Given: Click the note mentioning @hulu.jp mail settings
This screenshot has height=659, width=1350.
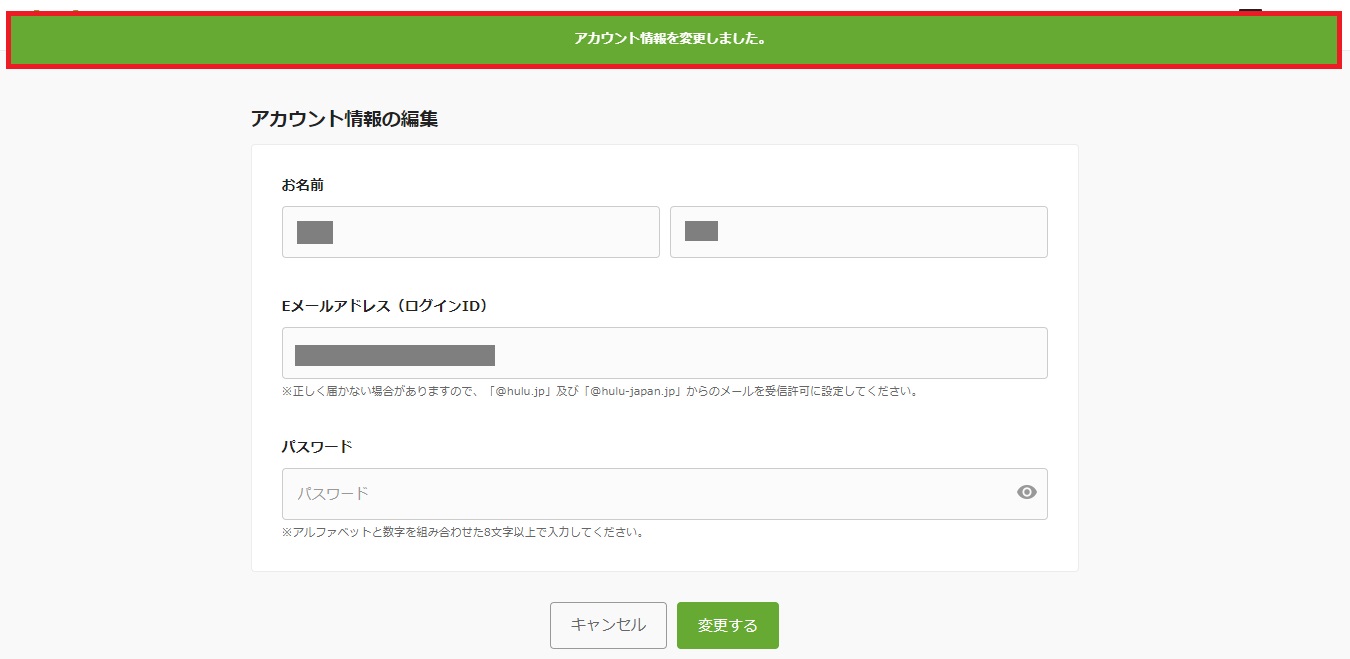Looking at the screenshot, I should click(x=600, y=391).
